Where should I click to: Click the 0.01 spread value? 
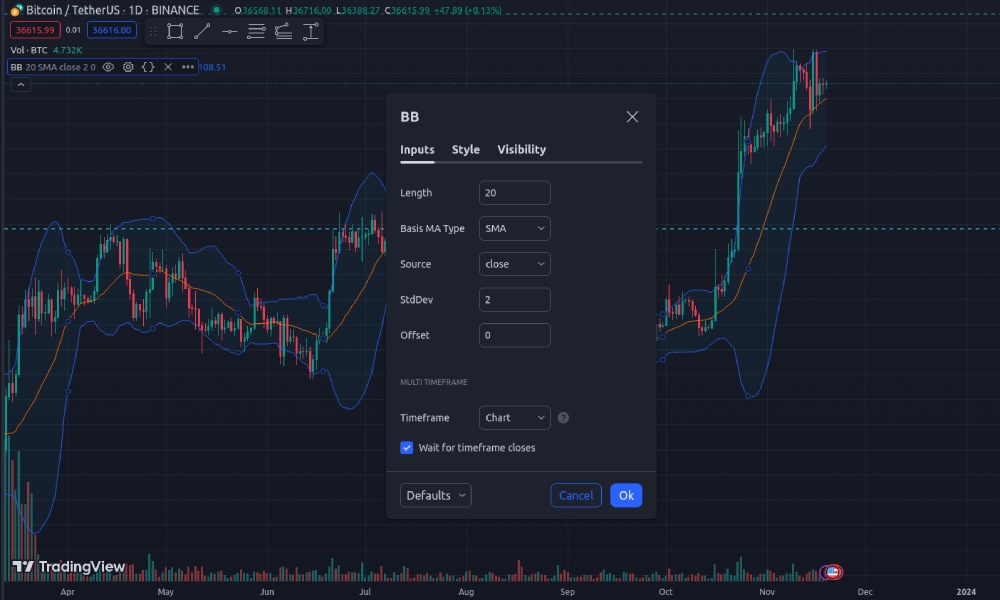(73, 30)
